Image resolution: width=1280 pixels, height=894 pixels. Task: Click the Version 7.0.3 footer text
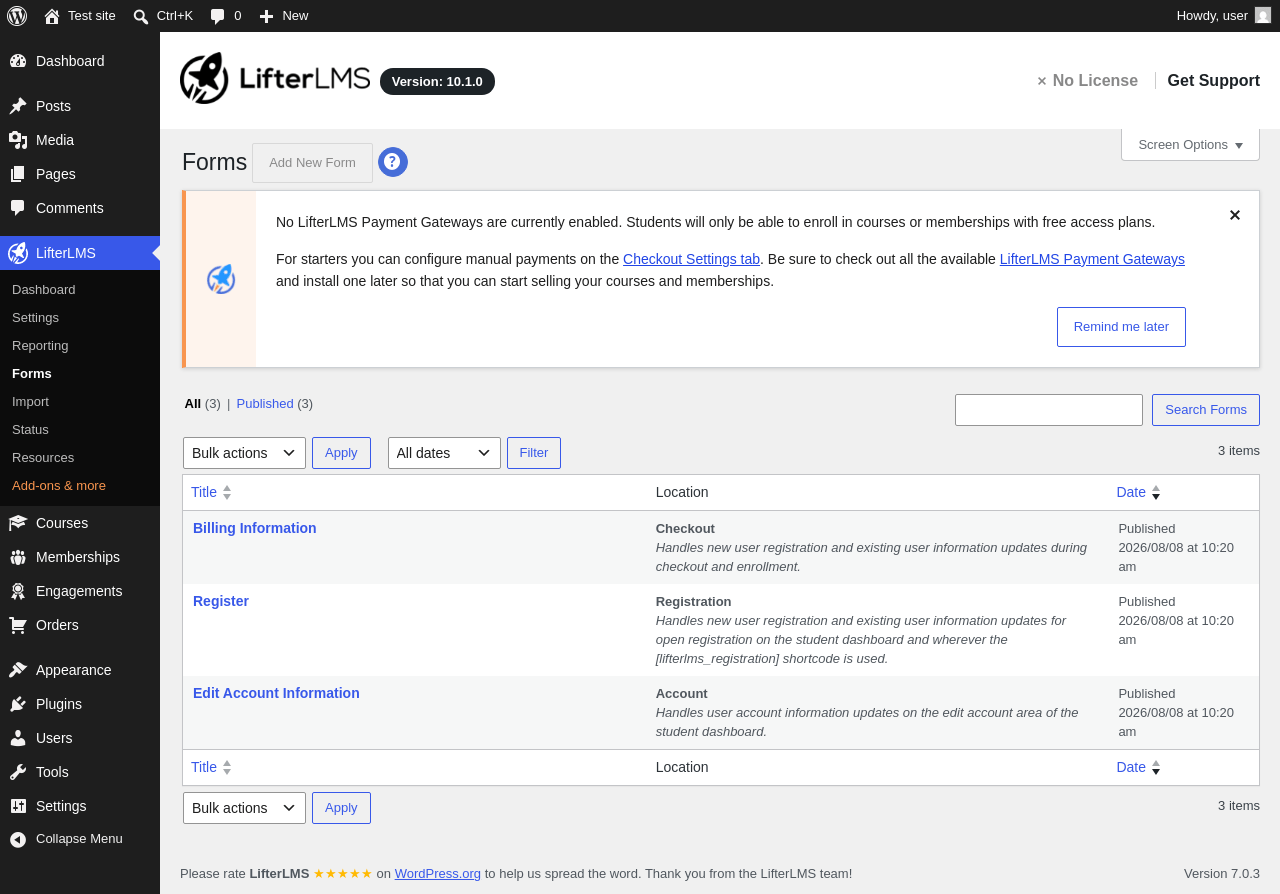[1222, 874]
